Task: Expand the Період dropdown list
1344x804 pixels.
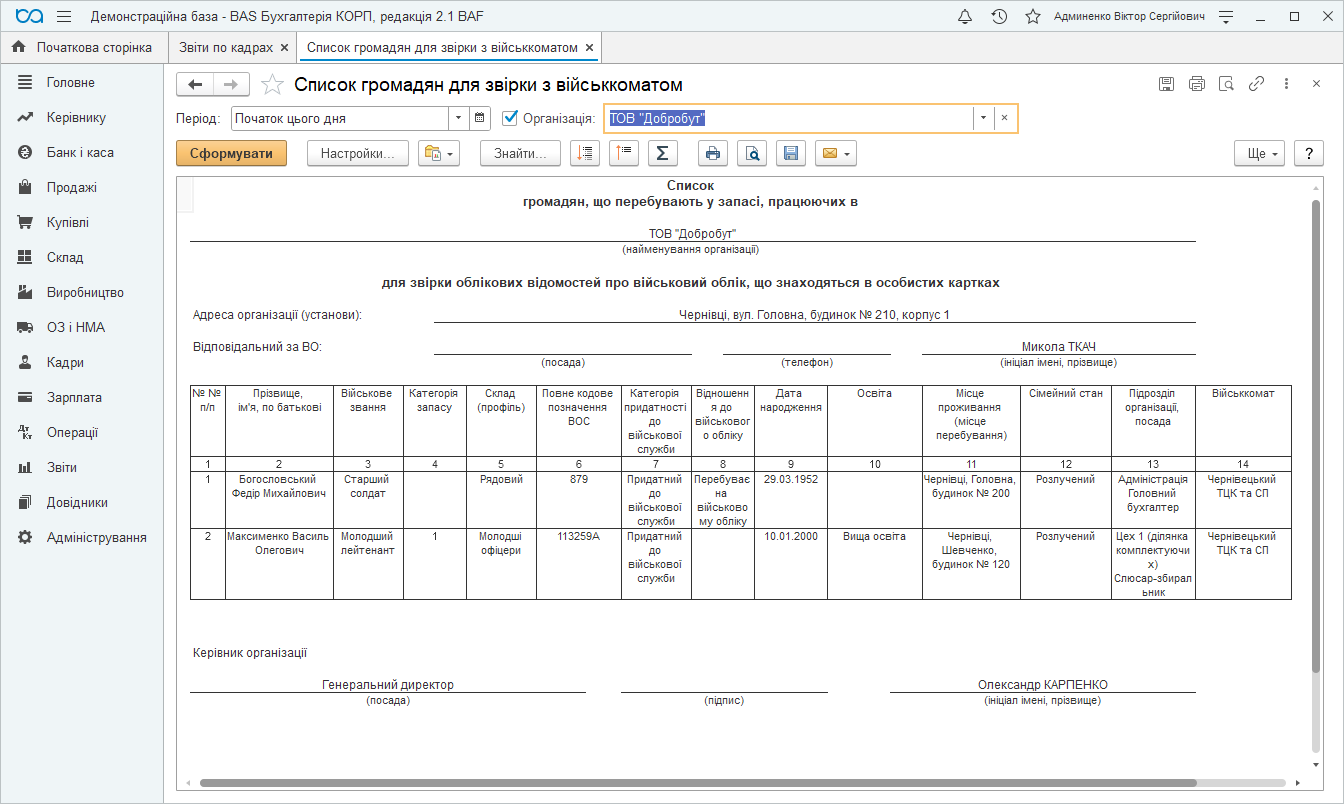Action: point(458,118)
